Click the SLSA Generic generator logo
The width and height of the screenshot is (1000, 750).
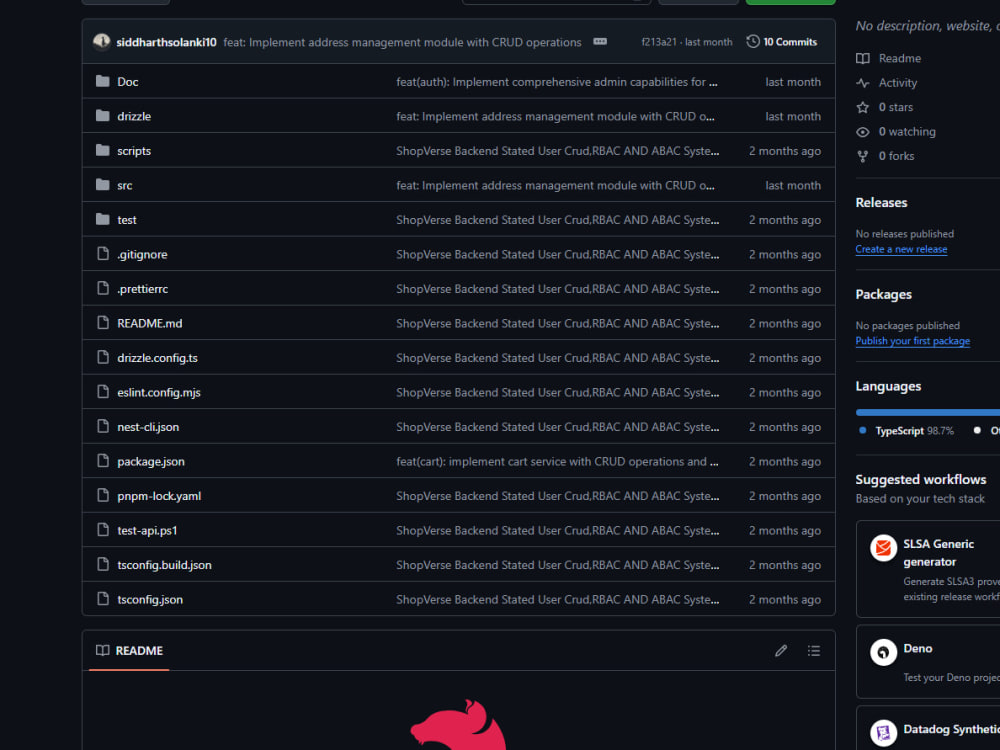(x=883, y=548)
